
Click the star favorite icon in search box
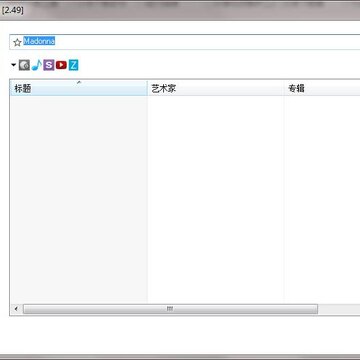pyautogui.click(x=17, y=42)
